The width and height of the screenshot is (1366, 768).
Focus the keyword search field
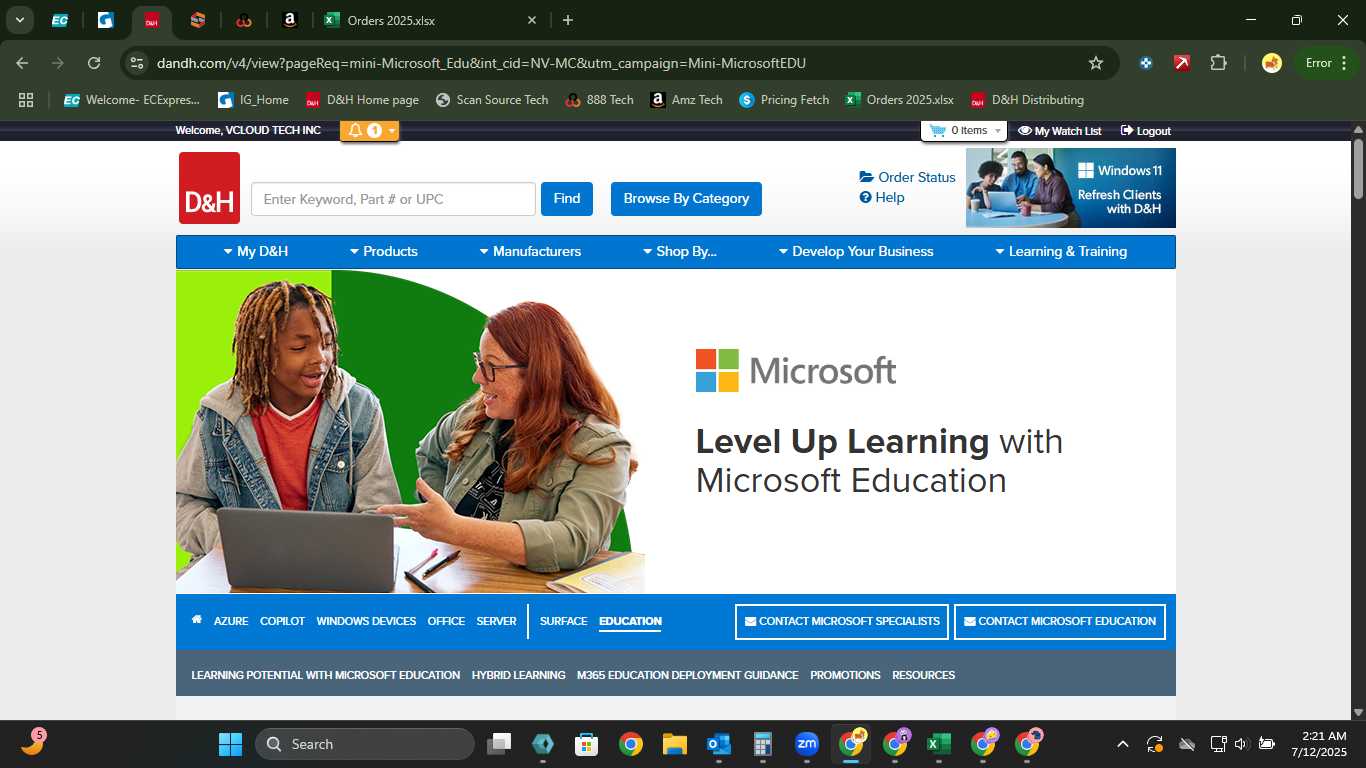click(393, 199)
